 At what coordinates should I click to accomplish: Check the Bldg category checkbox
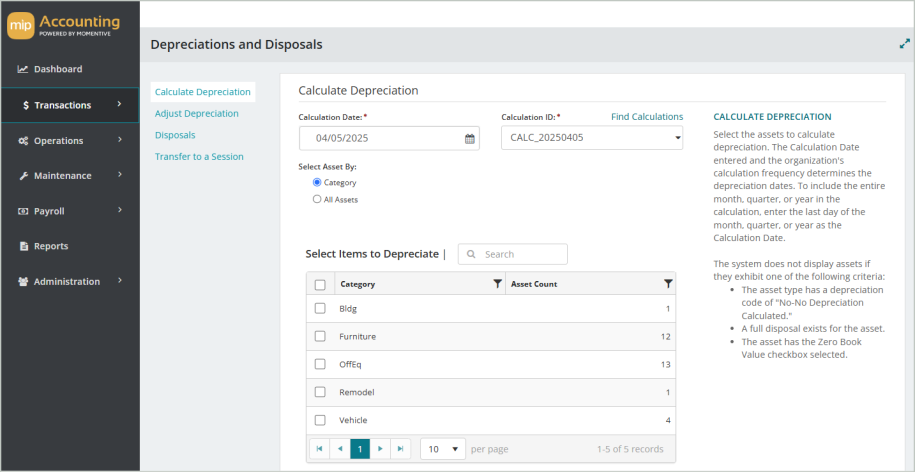click(320, 309)
